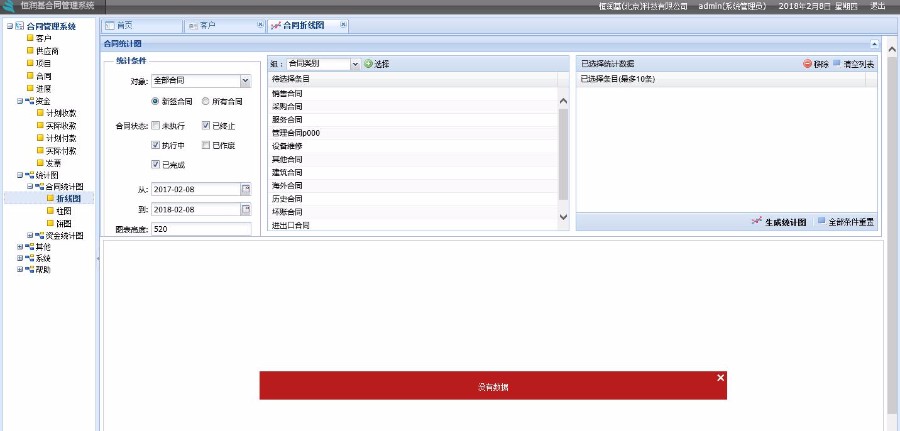Collapse the 统计图 tree node
The width and height of the screenshot is (900, 431).
[x=20, y=175]
